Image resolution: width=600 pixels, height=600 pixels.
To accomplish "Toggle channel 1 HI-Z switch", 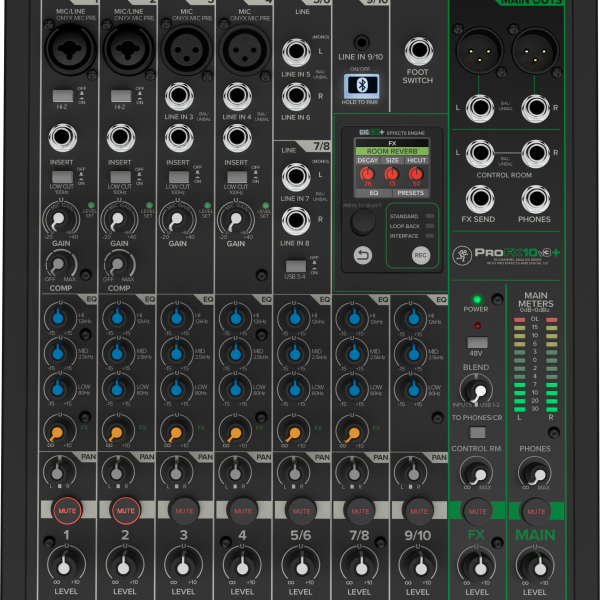I will point(63,96).
